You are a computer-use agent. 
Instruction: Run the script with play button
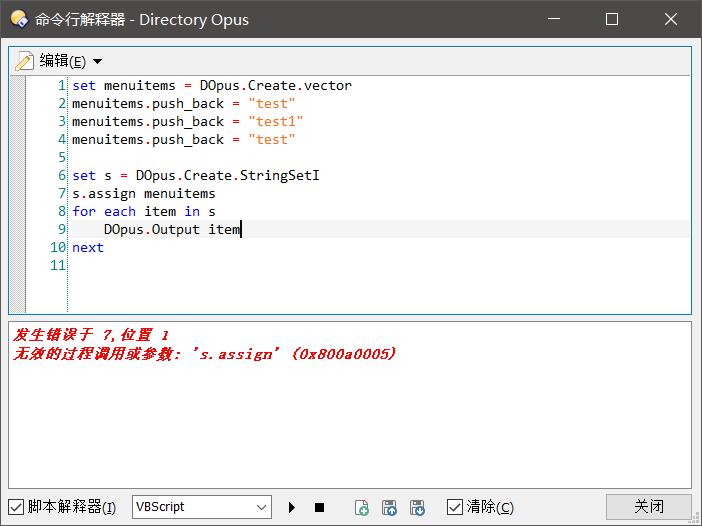click(x=292, y=507)
